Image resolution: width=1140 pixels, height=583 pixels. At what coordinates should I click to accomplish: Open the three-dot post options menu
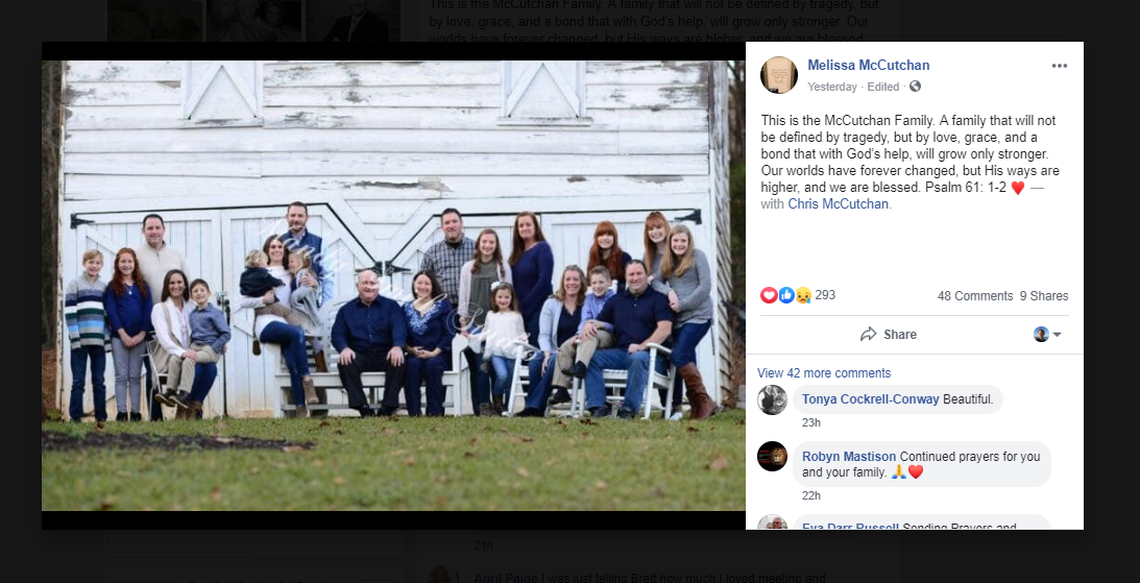(1059, 65)
